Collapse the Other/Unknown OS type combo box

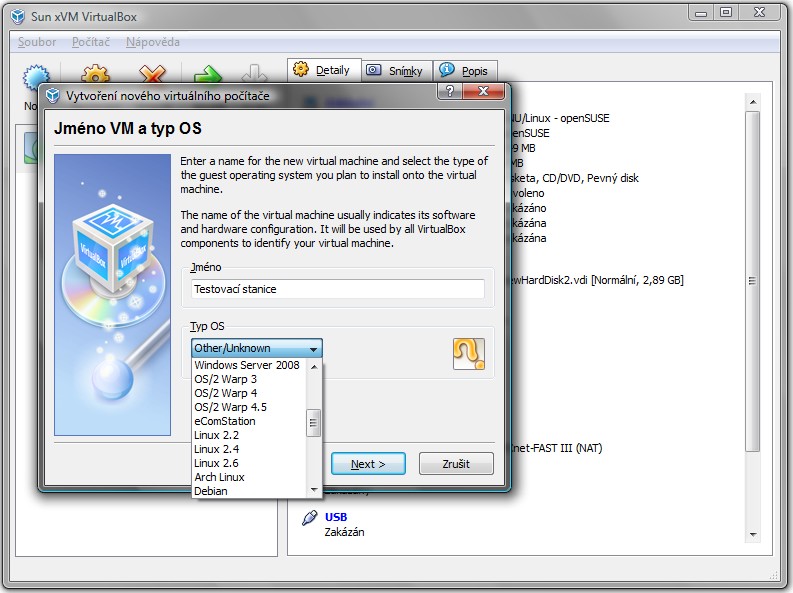point(257,348)
